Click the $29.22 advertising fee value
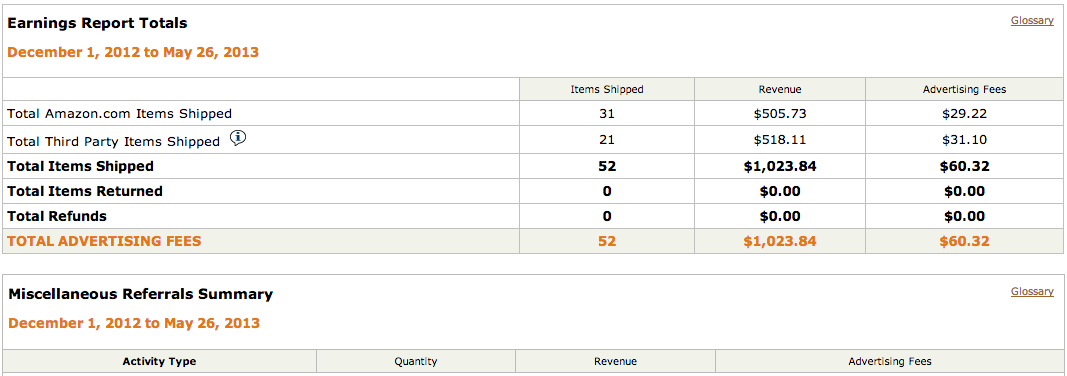Image resolution: width=1067 pixels, height=376 pixels. (964, 114)
